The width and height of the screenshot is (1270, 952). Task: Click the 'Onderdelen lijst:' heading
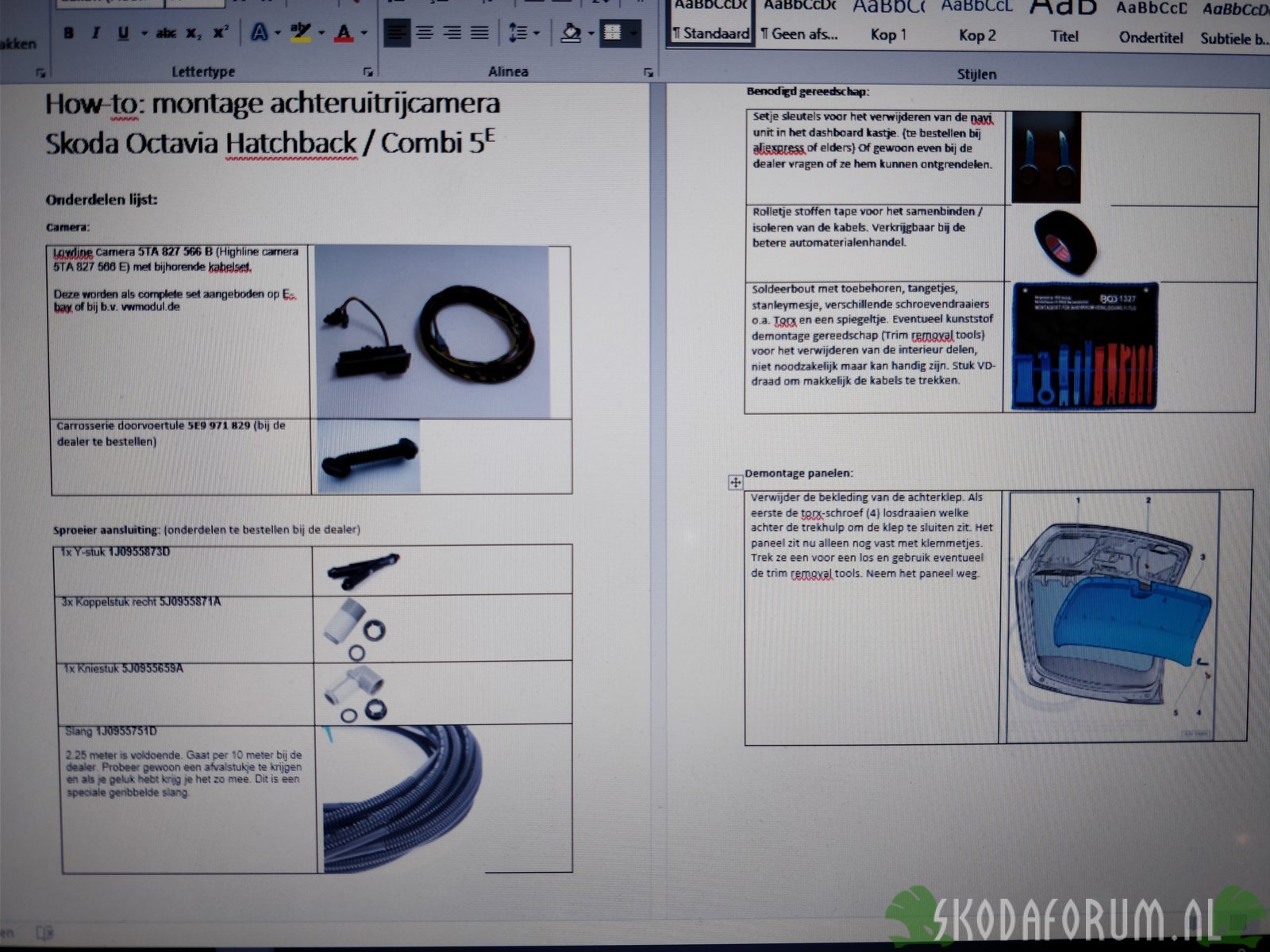(x=102, y=200)
